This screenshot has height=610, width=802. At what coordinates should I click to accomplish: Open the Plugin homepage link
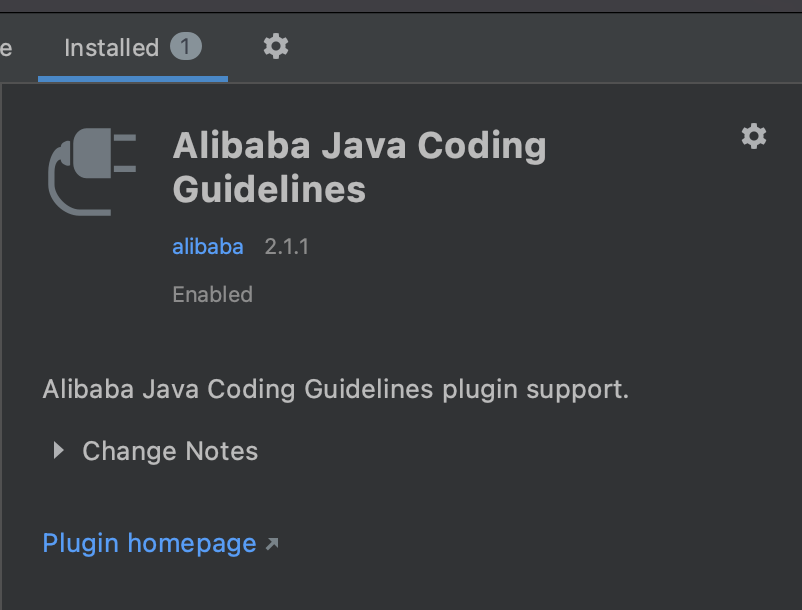coord(149,543)
